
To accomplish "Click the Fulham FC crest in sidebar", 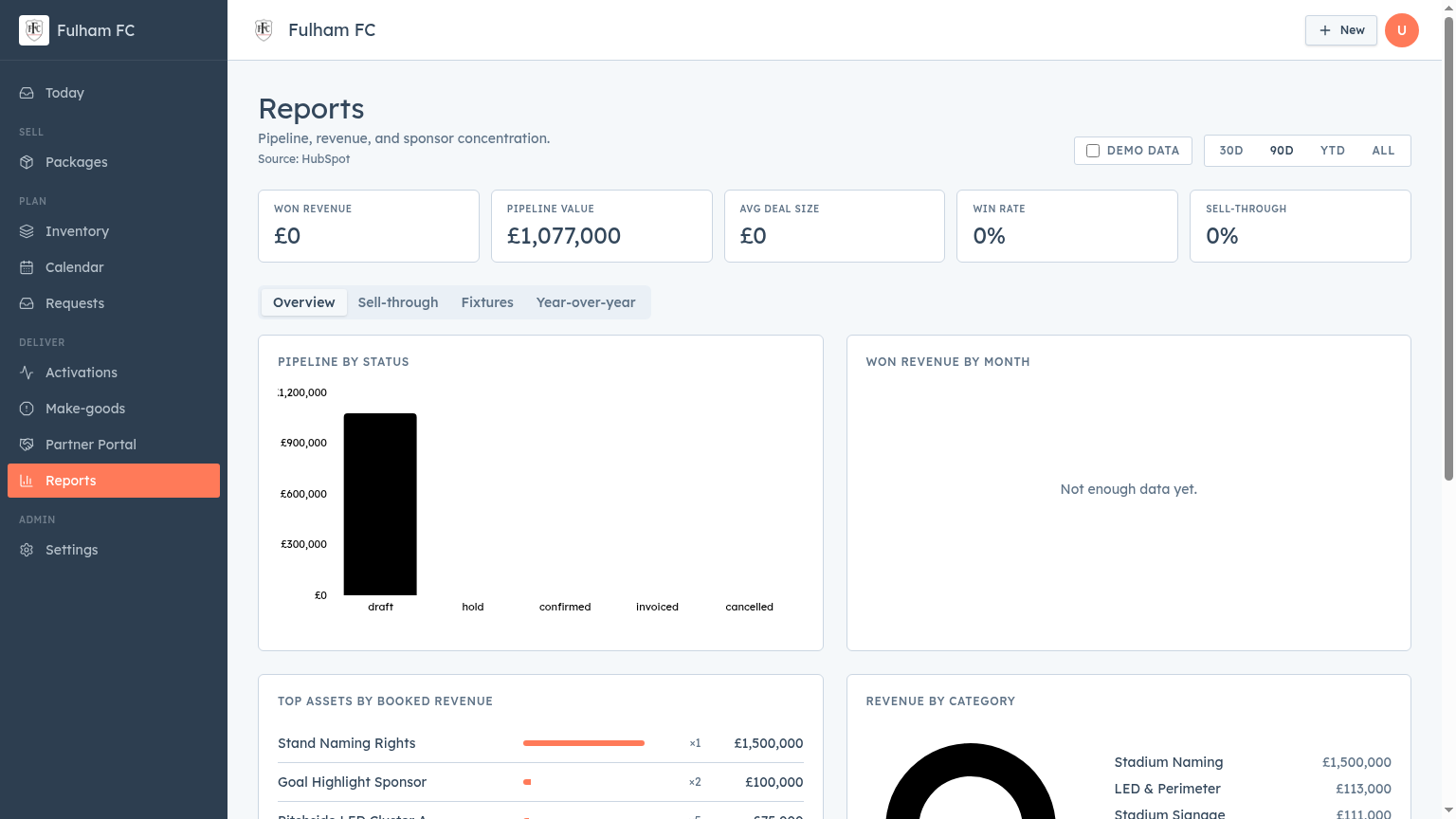I will click(34, 30).
